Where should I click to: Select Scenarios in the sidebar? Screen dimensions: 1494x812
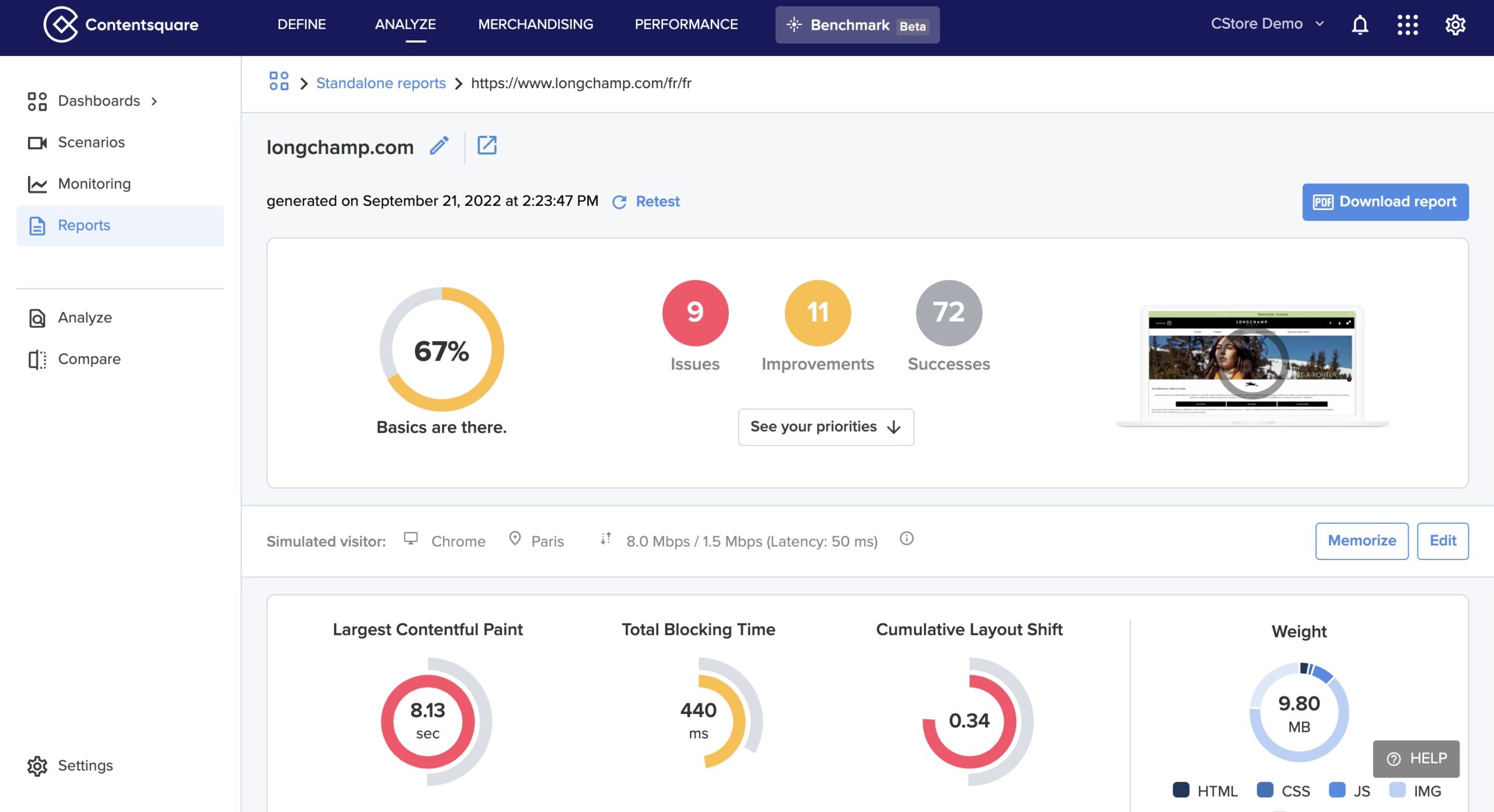[120, 142]
